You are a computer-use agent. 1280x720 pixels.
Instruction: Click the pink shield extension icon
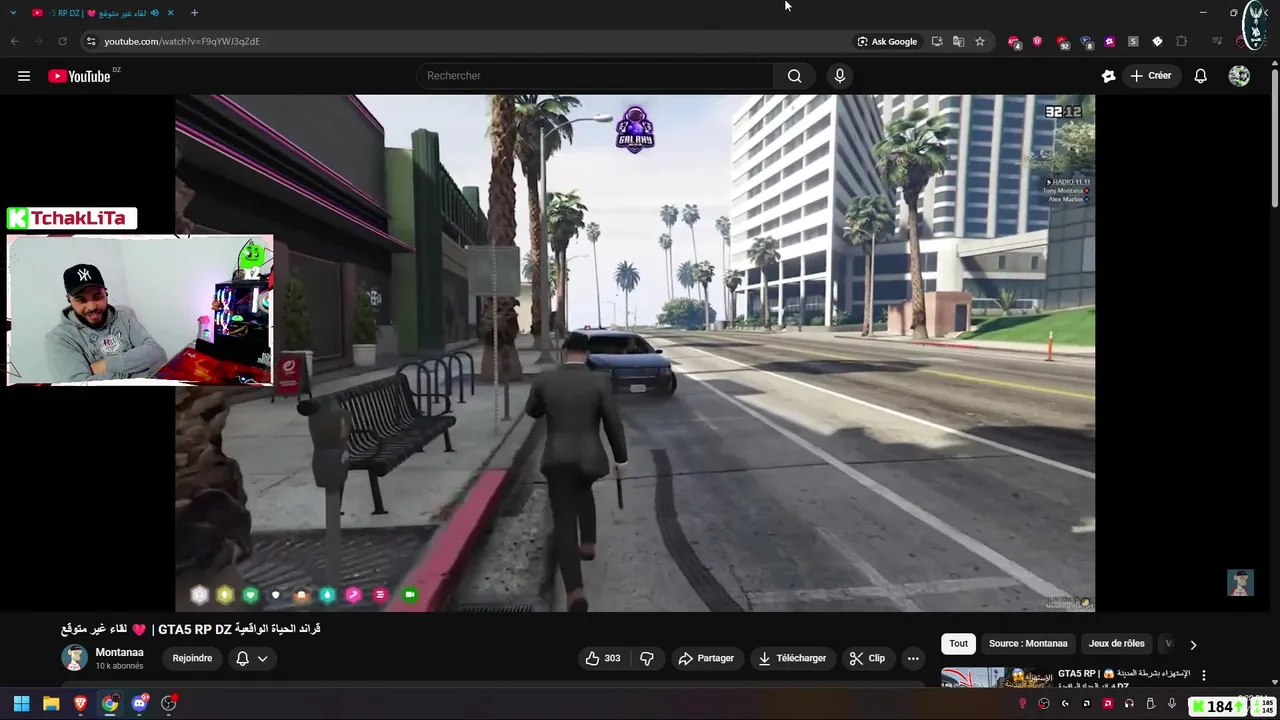point(1037,41)
